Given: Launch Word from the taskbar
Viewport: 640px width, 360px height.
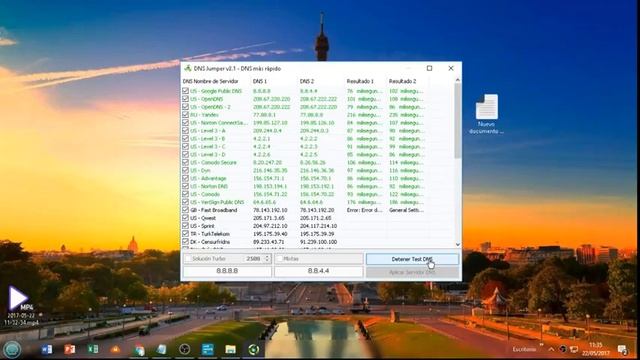Looking at the screenshot, I should (47, 349).
